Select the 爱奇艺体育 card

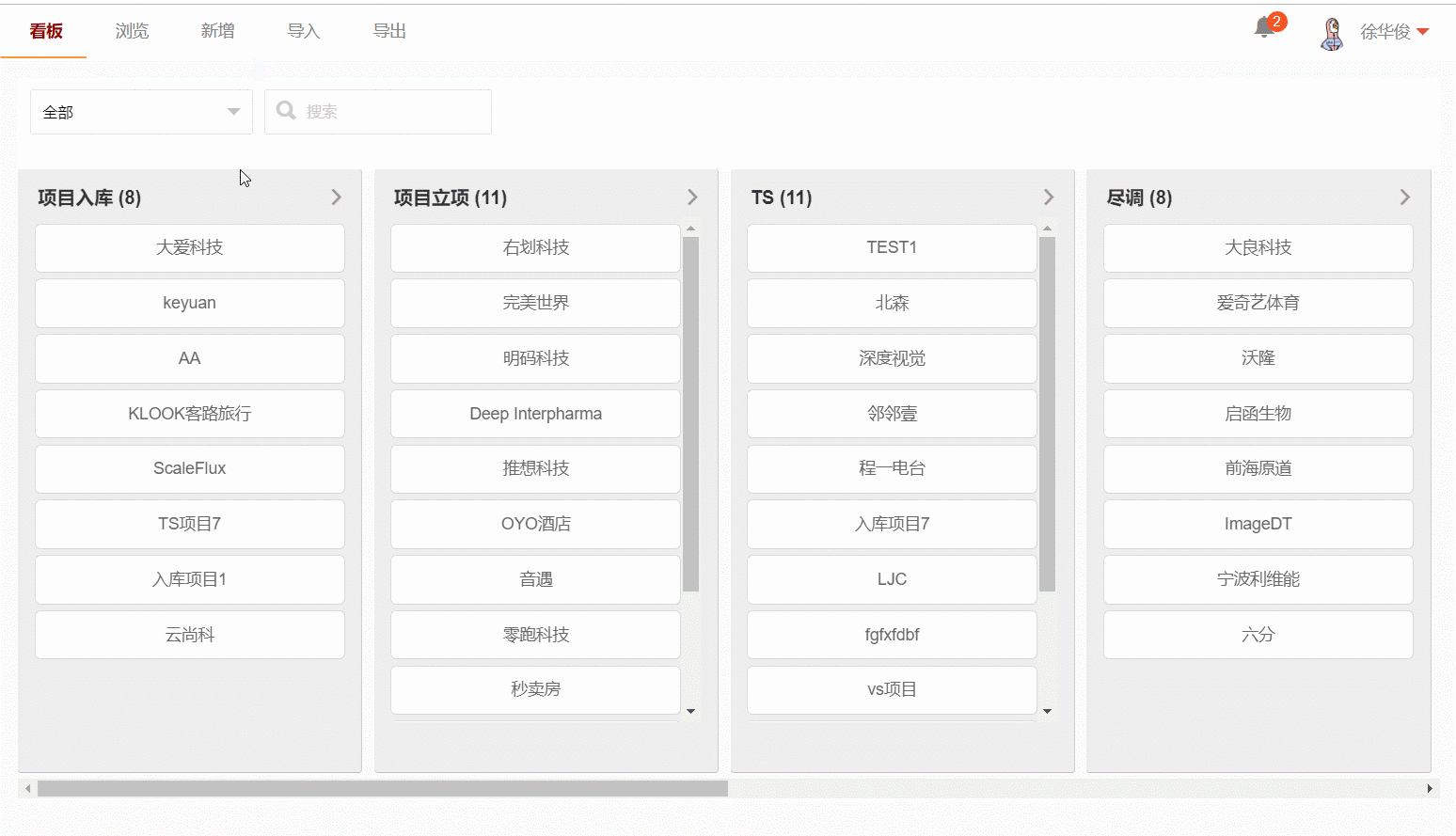pyautogui.click(x=1258, y=303)
